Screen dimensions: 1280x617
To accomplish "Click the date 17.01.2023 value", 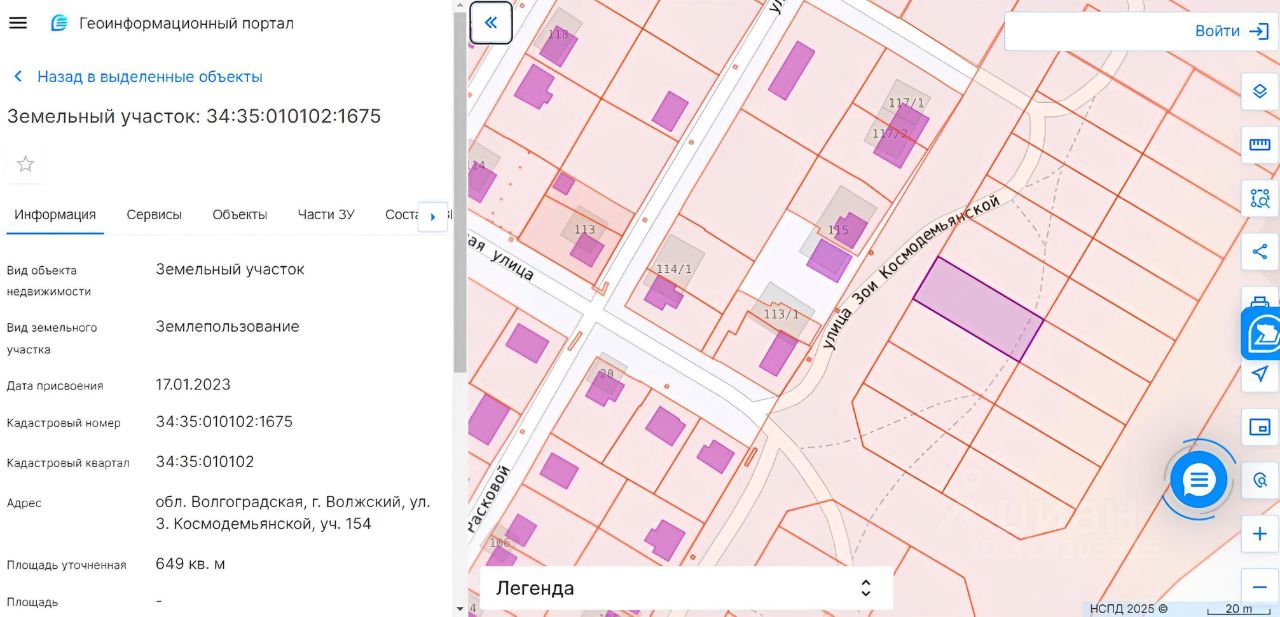I will (x=193, y=384).
